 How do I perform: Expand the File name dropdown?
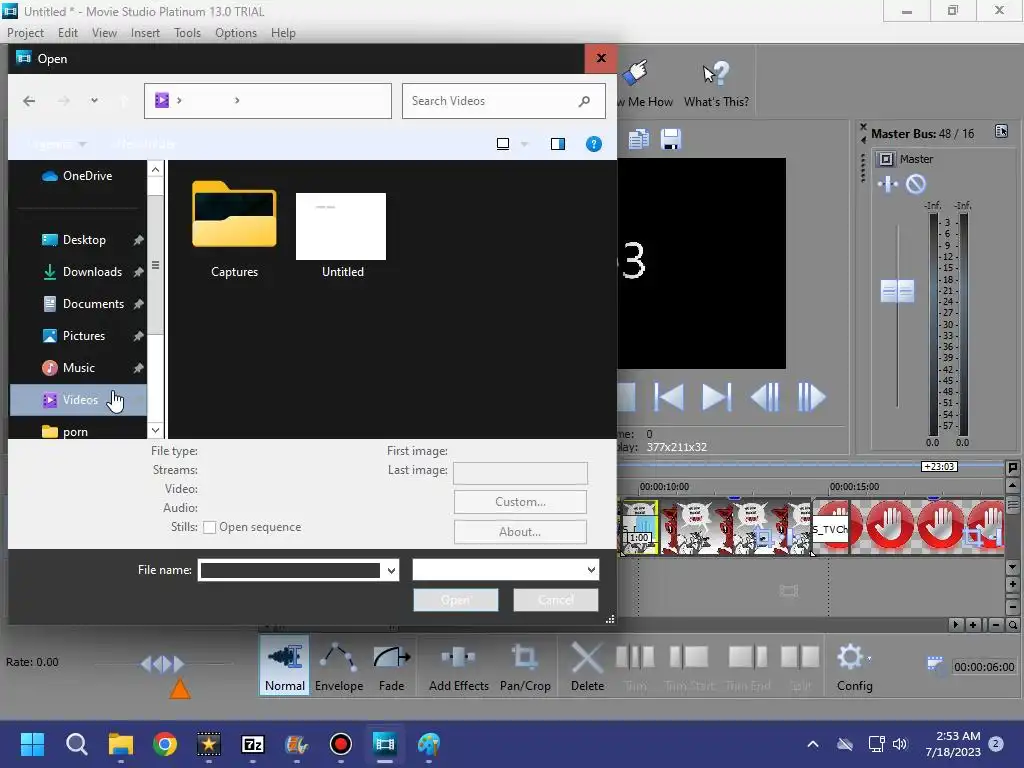coord(391,570)
